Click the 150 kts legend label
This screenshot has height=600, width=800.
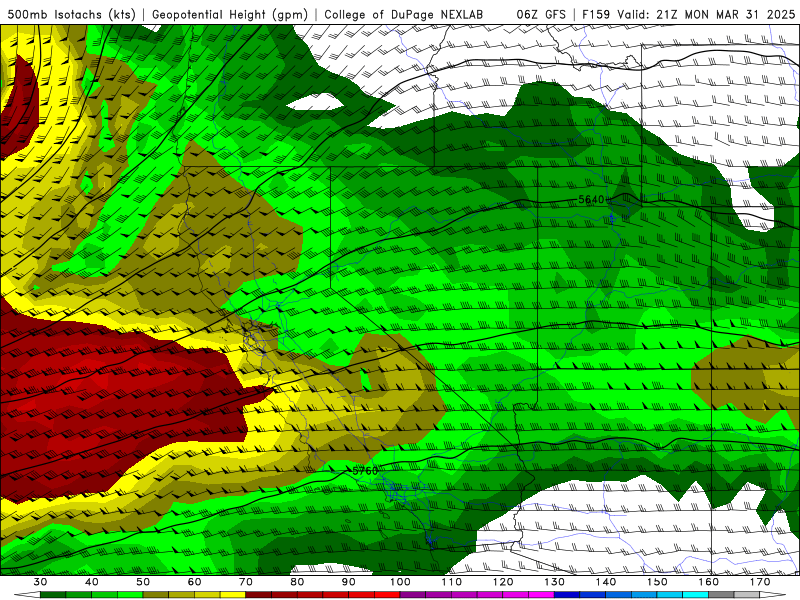[x=657, y=582]
